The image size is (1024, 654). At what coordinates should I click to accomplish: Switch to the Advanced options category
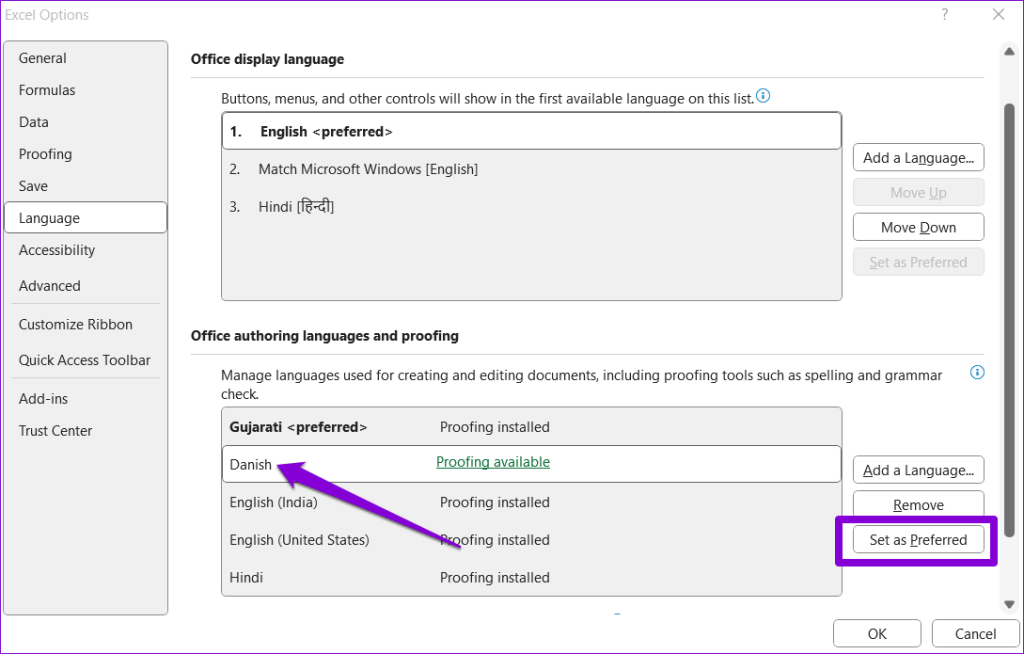[x=50, y=286]
